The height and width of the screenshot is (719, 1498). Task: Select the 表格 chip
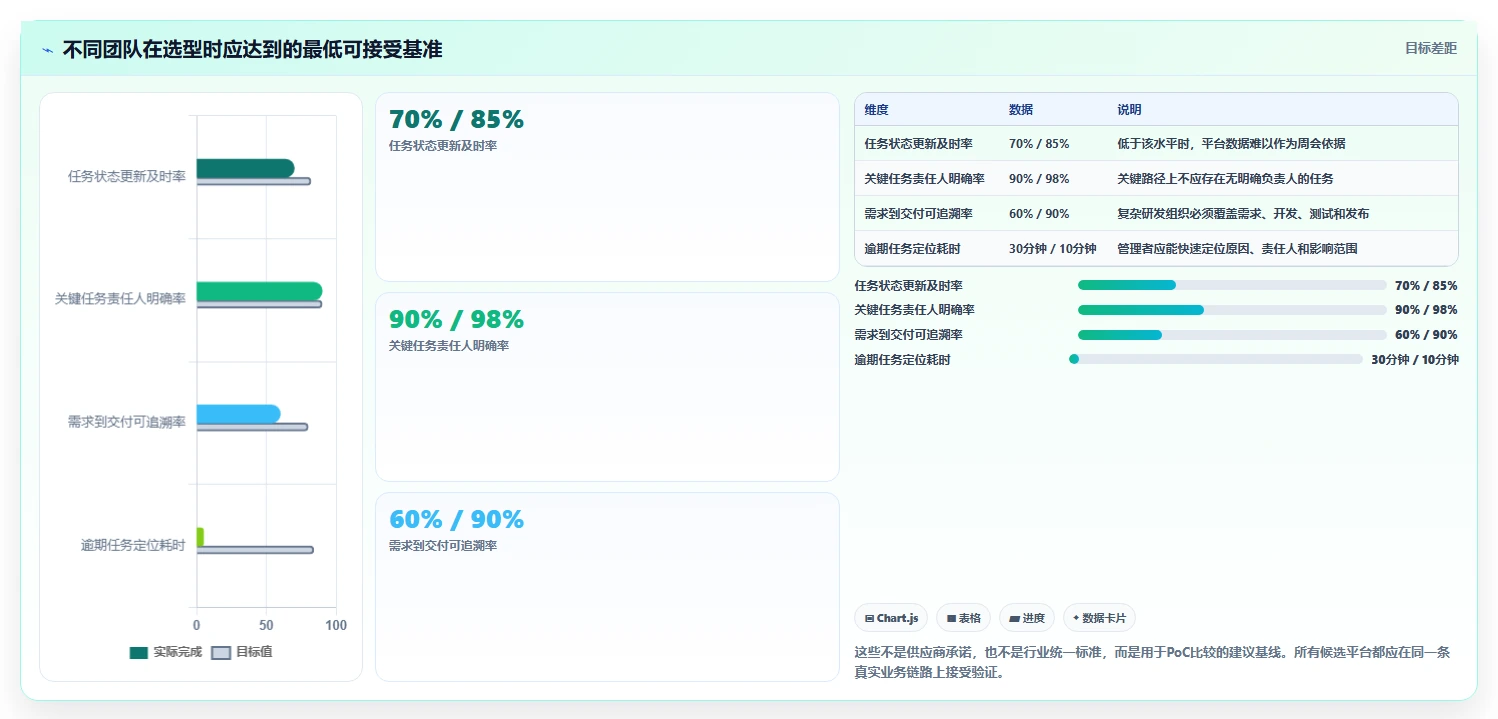pos(964,618)
